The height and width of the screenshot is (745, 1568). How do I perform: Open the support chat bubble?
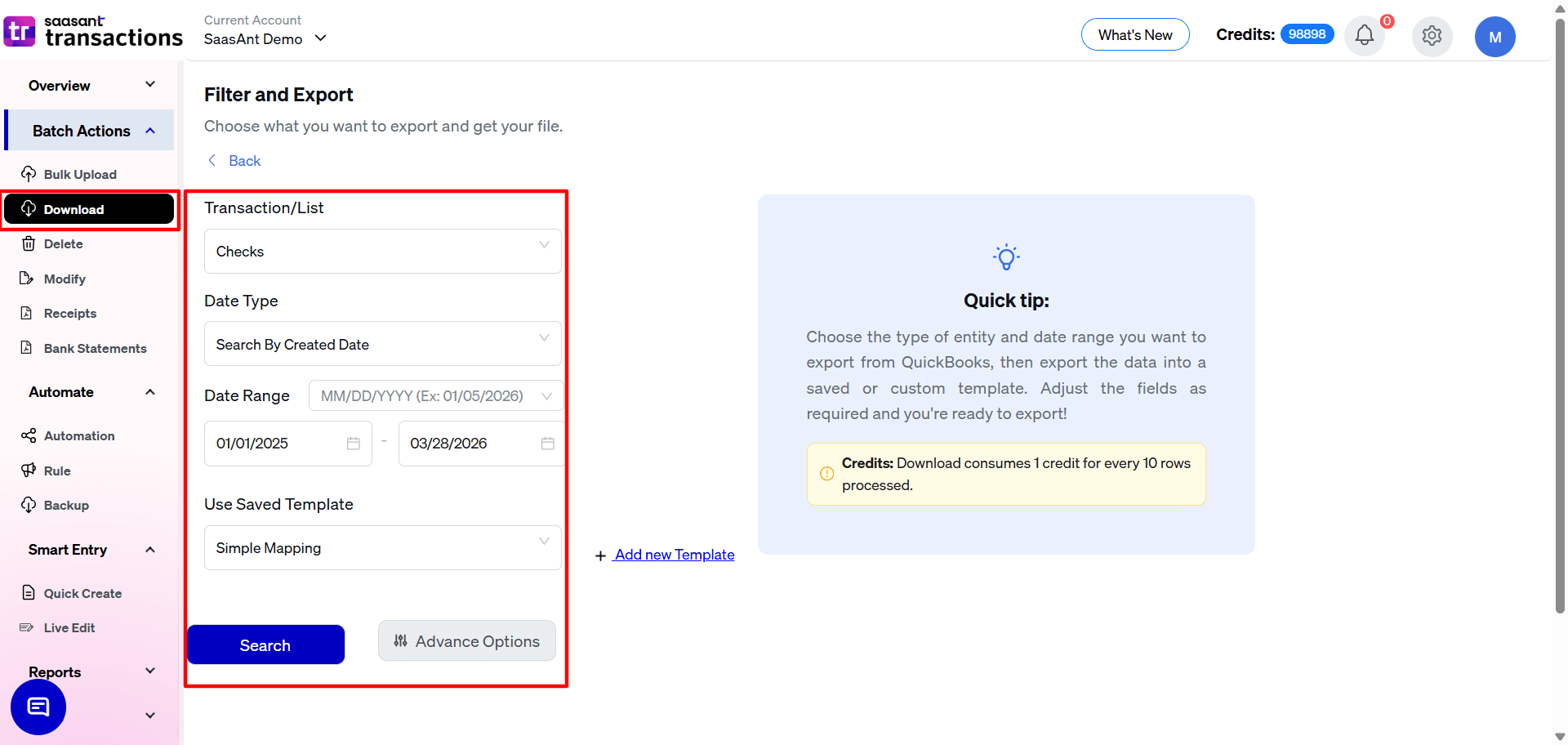(x=38, y=707)
